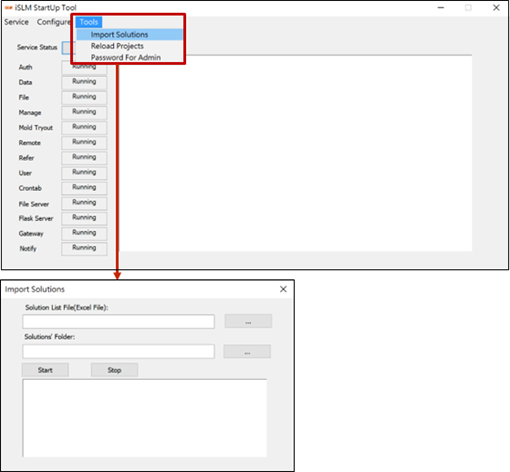
Task: Focus the Solutions' Folder input field
Action: (119, 351)
